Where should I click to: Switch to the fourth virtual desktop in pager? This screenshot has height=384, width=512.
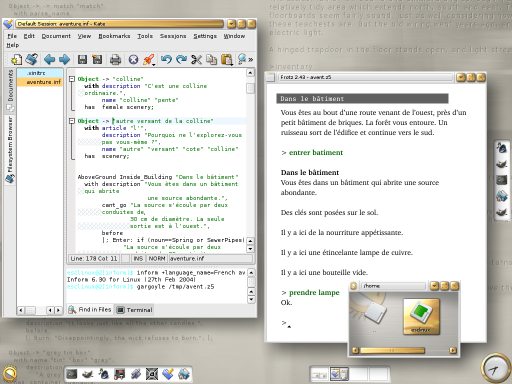tap(378, 374)
